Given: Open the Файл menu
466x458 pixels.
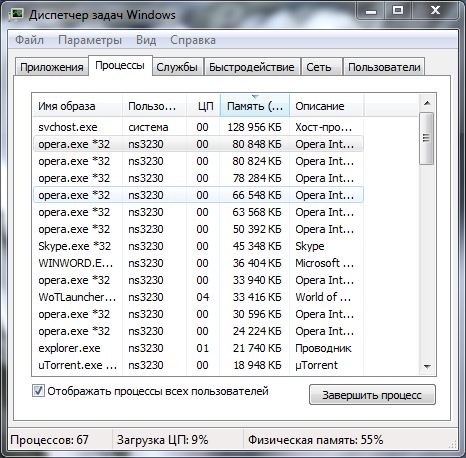Looking at the screenshot, I should click(x=29, y=40).
